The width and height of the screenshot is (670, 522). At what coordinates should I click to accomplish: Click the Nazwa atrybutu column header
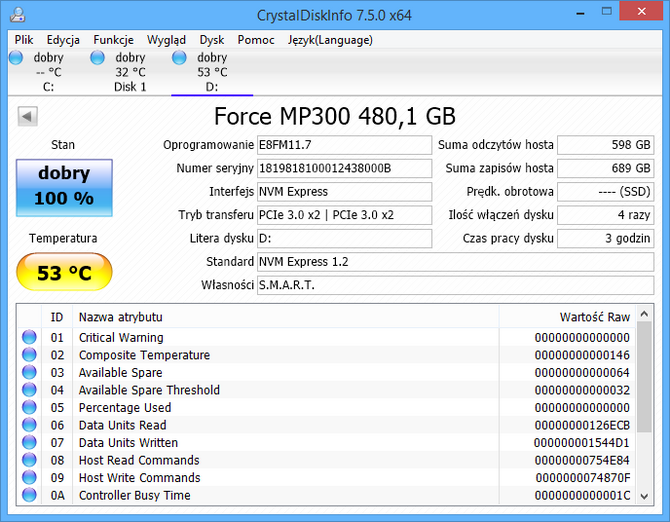(x=285, y=317)
